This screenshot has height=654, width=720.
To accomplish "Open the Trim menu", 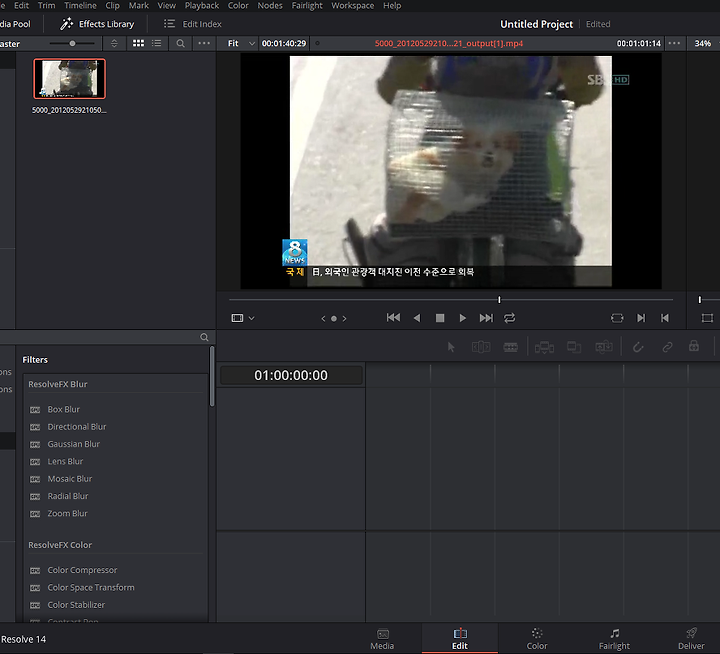I will [x=46, y=6].
